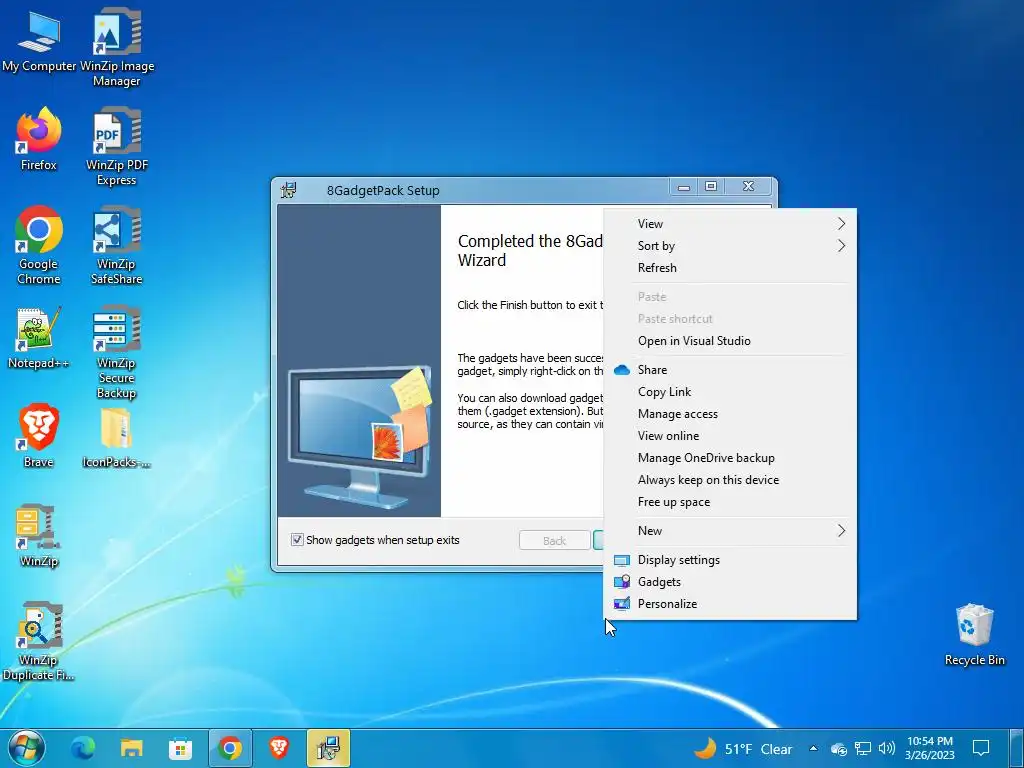
Task: Select Copy Link in the context menu
Action: 730,392
